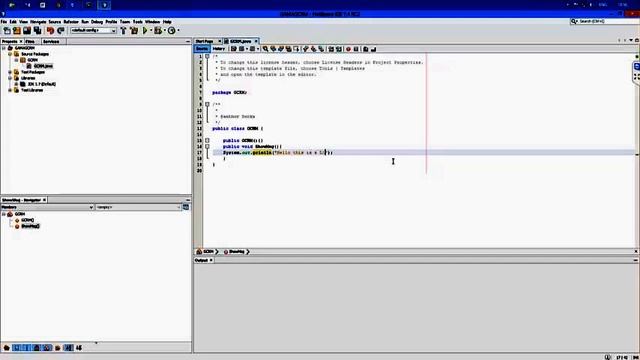Click the New File toolbar icon
The image size is (640, 360).
click(7, 31)
